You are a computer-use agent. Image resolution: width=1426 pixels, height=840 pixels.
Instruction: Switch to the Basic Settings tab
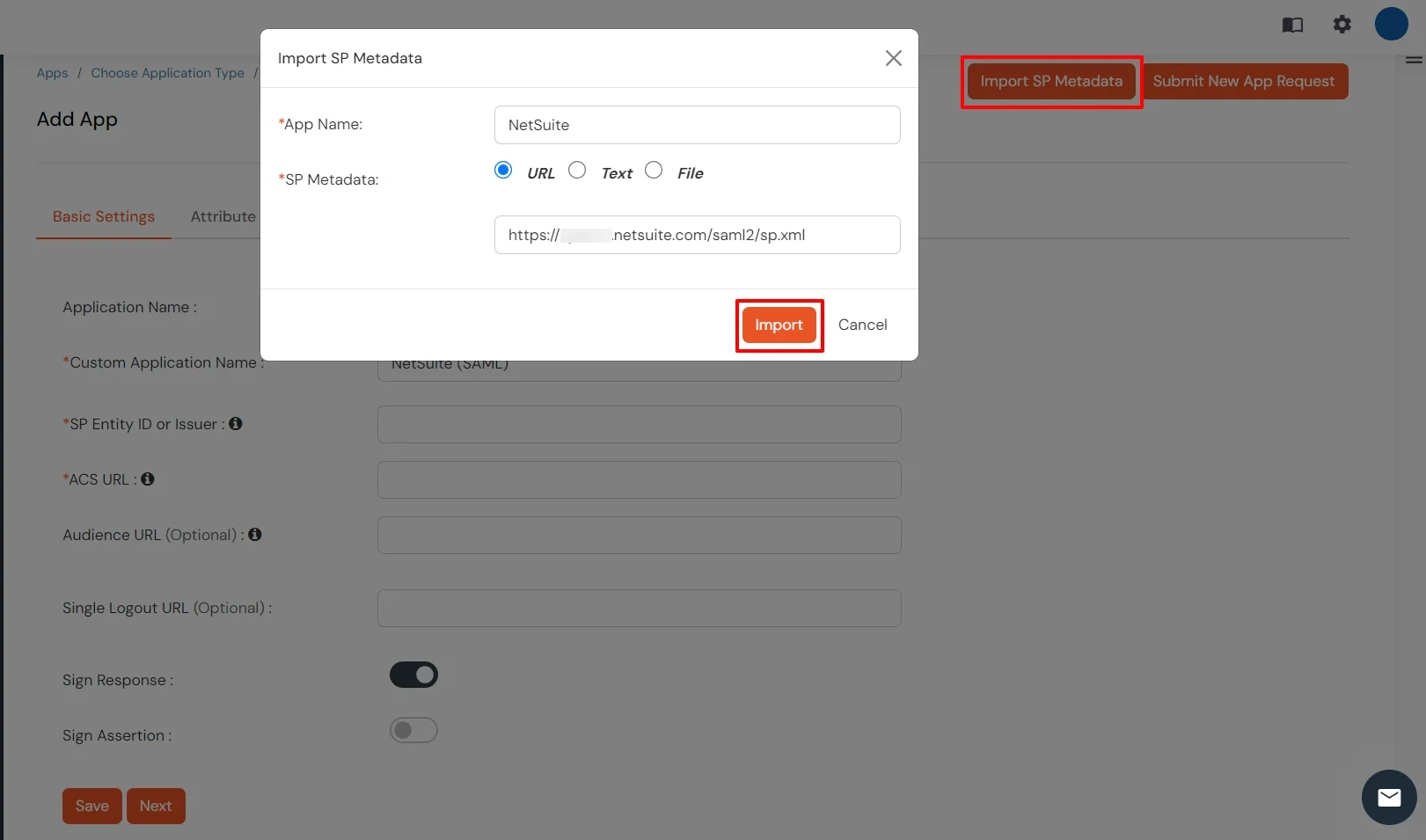pos(103,217)
